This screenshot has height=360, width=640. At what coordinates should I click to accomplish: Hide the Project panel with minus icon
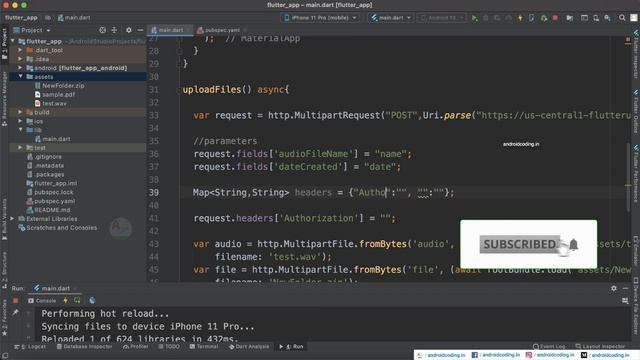(x=140, y=30)
